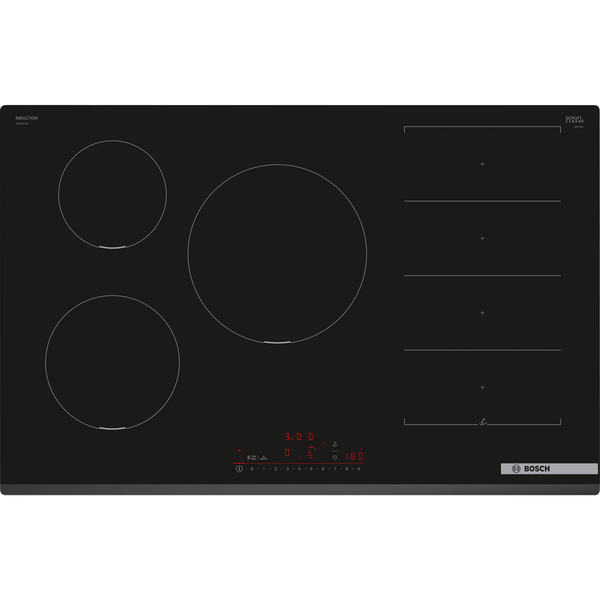Tap the INDUCTION label text
The height and width of the screenshot is (600, 600).
point(27,118)
